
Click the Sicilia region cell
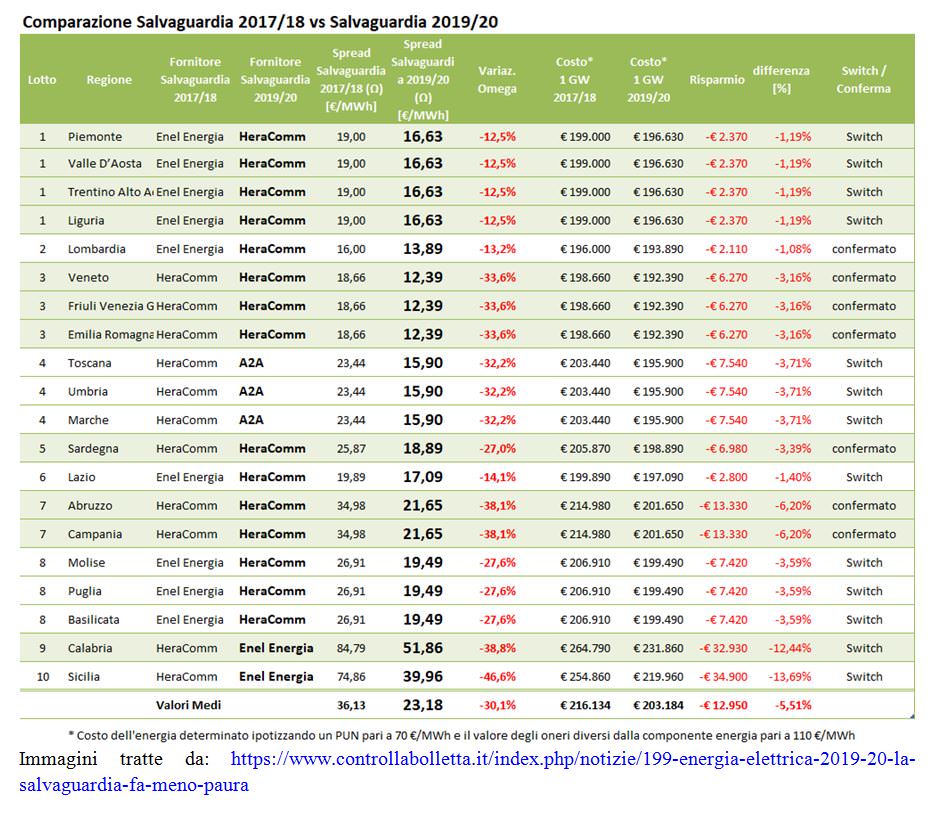pos(84,677)
